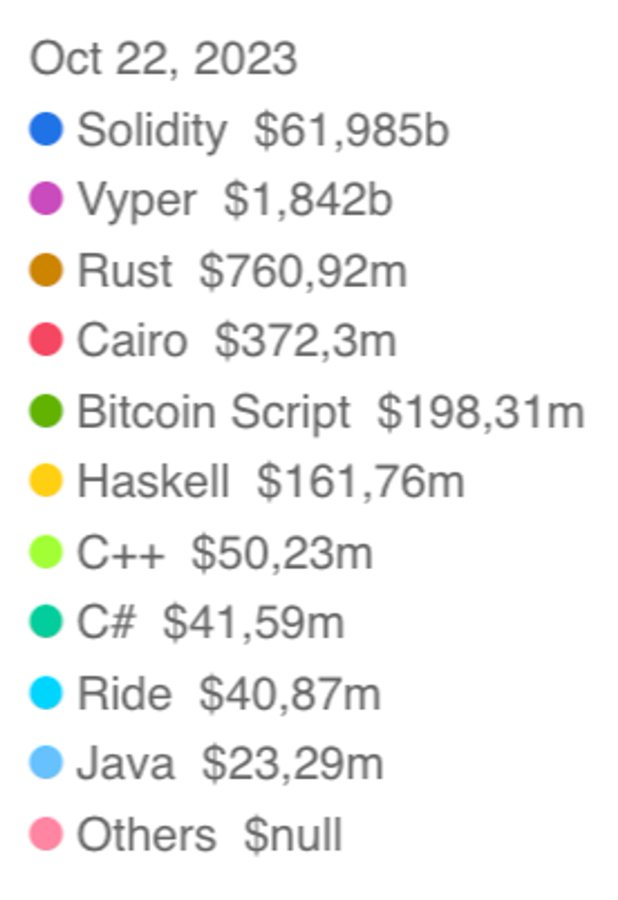Select the Vyper $1,842b entry
618x900 pixels.
point(234,200)
